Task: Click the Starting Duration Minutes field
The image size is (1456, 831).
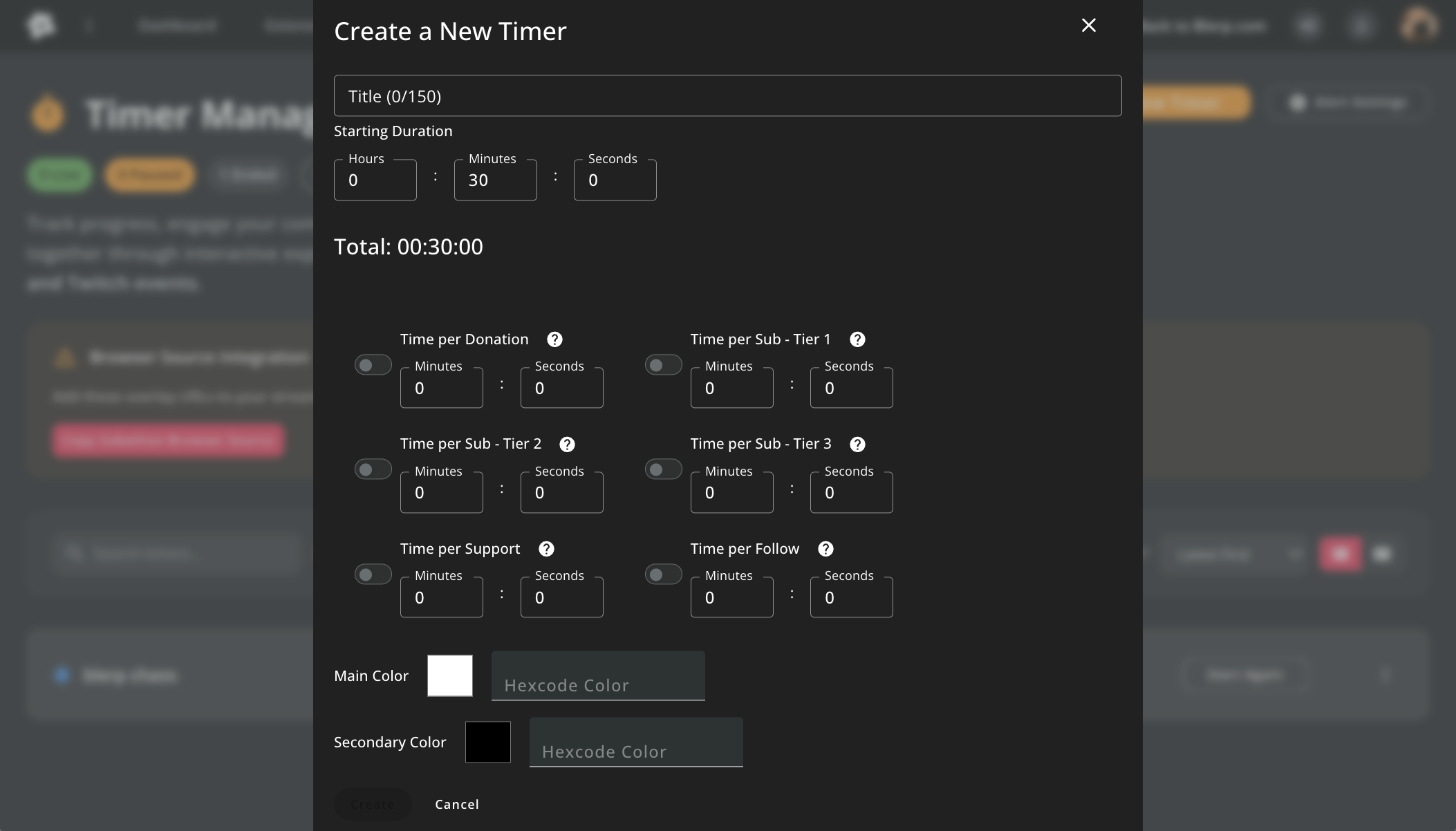Action: pyautogui.click(x=495, y=180)
